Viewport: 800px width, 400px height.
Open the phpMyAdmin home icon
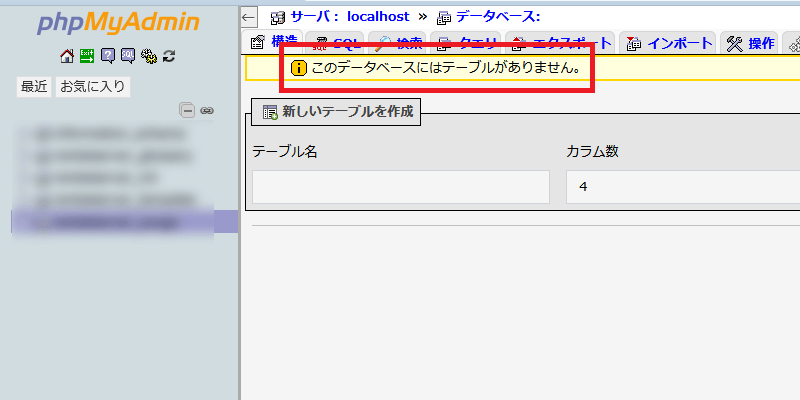click(67, 56)
